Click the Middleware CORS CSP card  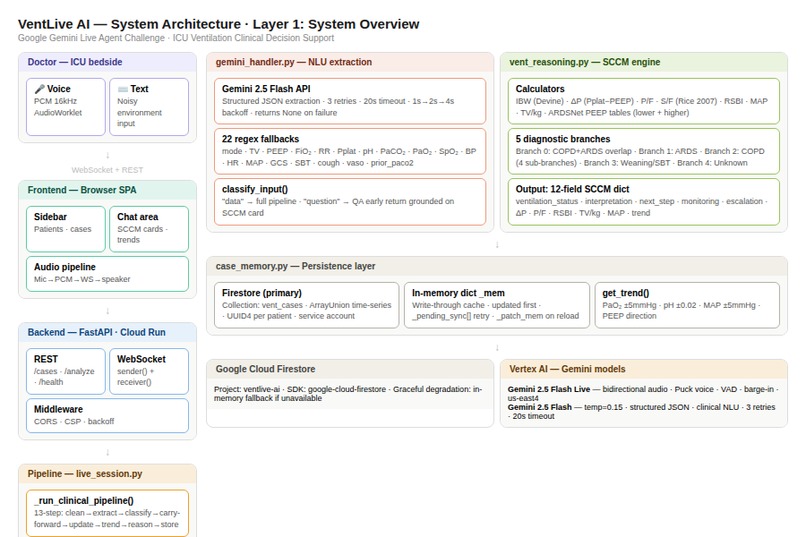click(107, 416)
